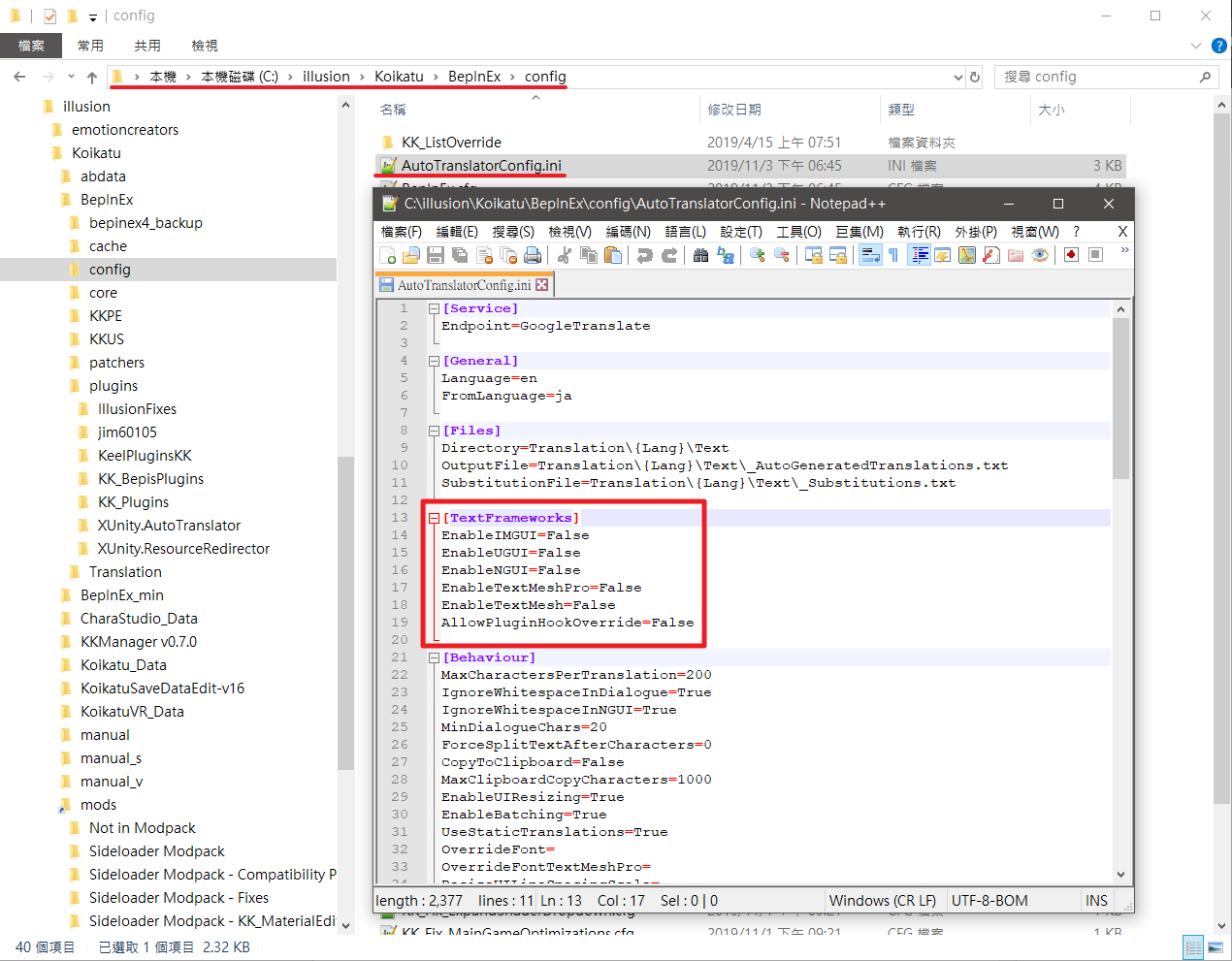Open the Function List toolbar icon
The image size is (1232, 961).
991,255
